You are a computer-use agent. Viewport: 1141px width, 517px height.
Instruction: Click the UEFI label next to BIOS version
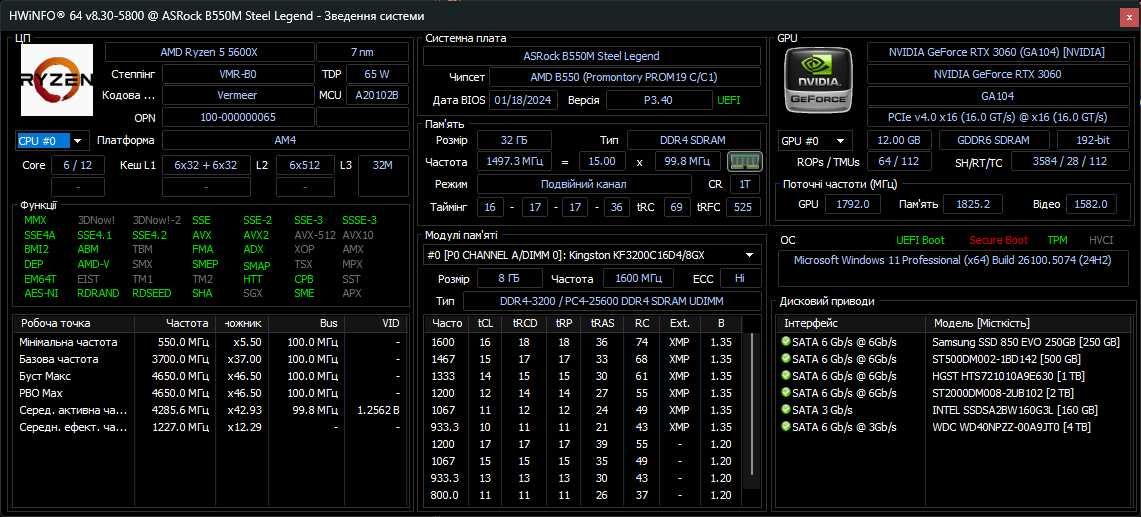pyautogui.click(x=728, y=100)
